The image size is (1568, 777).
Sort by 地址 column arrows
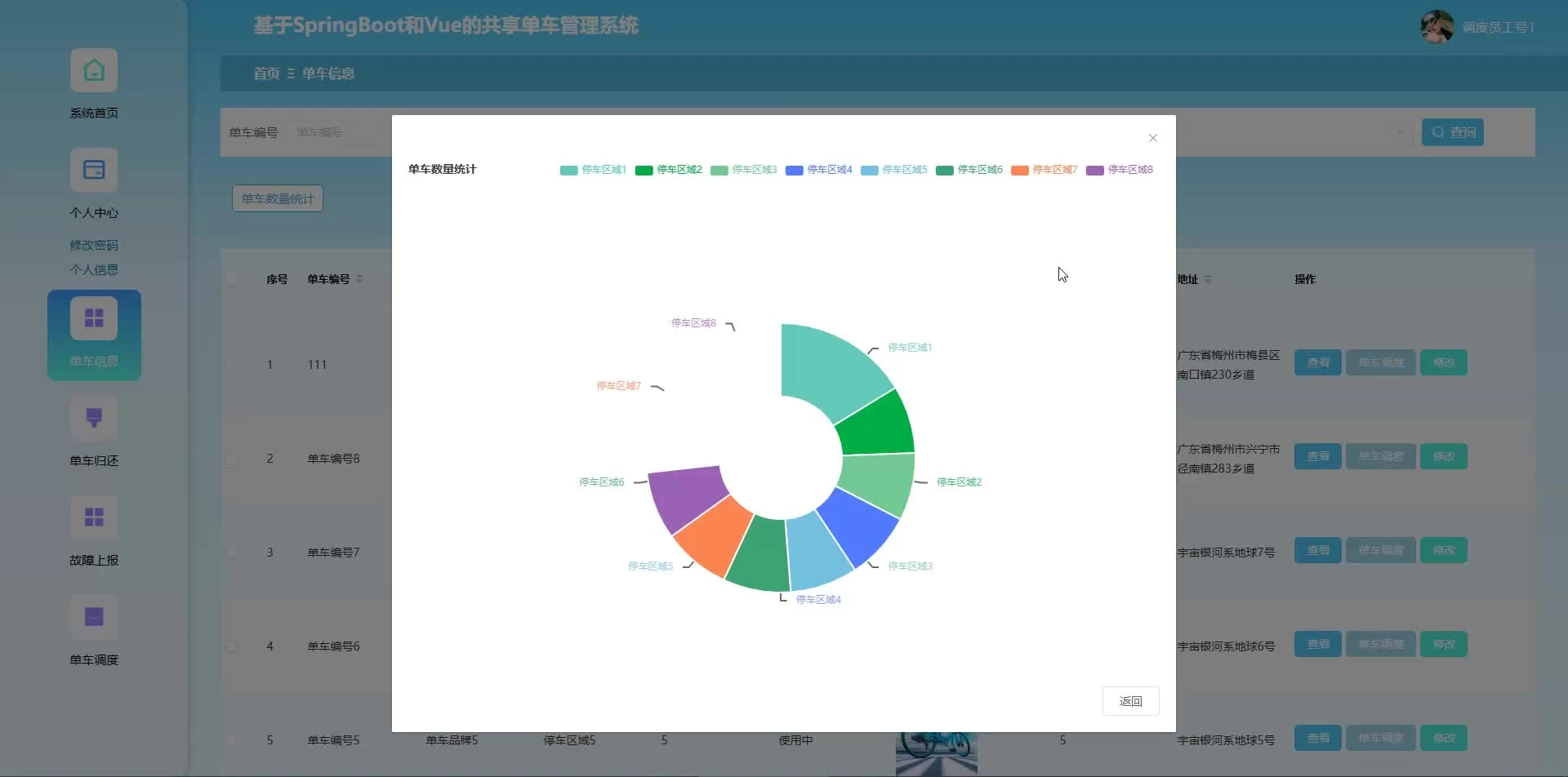click(x=1208, y=279)
